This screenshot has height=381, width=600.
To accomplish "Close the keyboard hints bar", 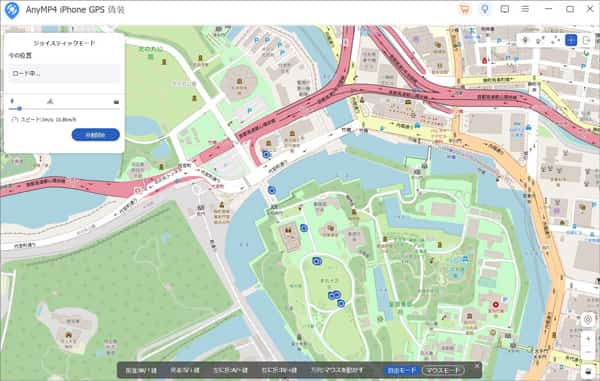I will coord(477,366).
